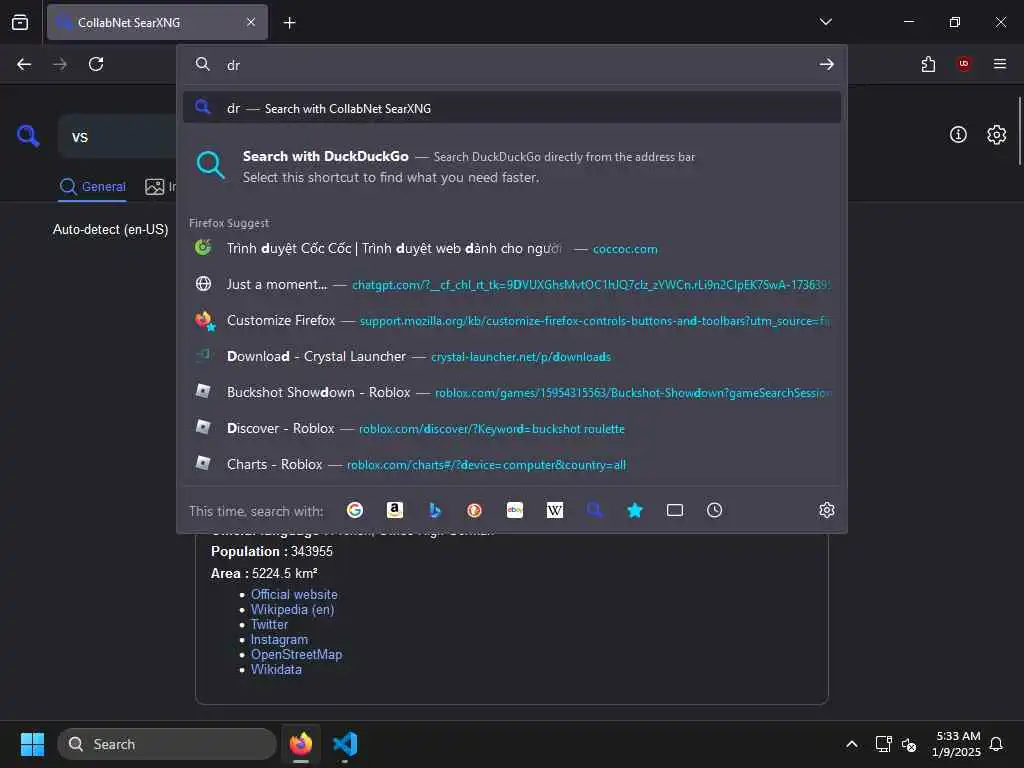Search bookmarks with the star icon

point(634,510)
